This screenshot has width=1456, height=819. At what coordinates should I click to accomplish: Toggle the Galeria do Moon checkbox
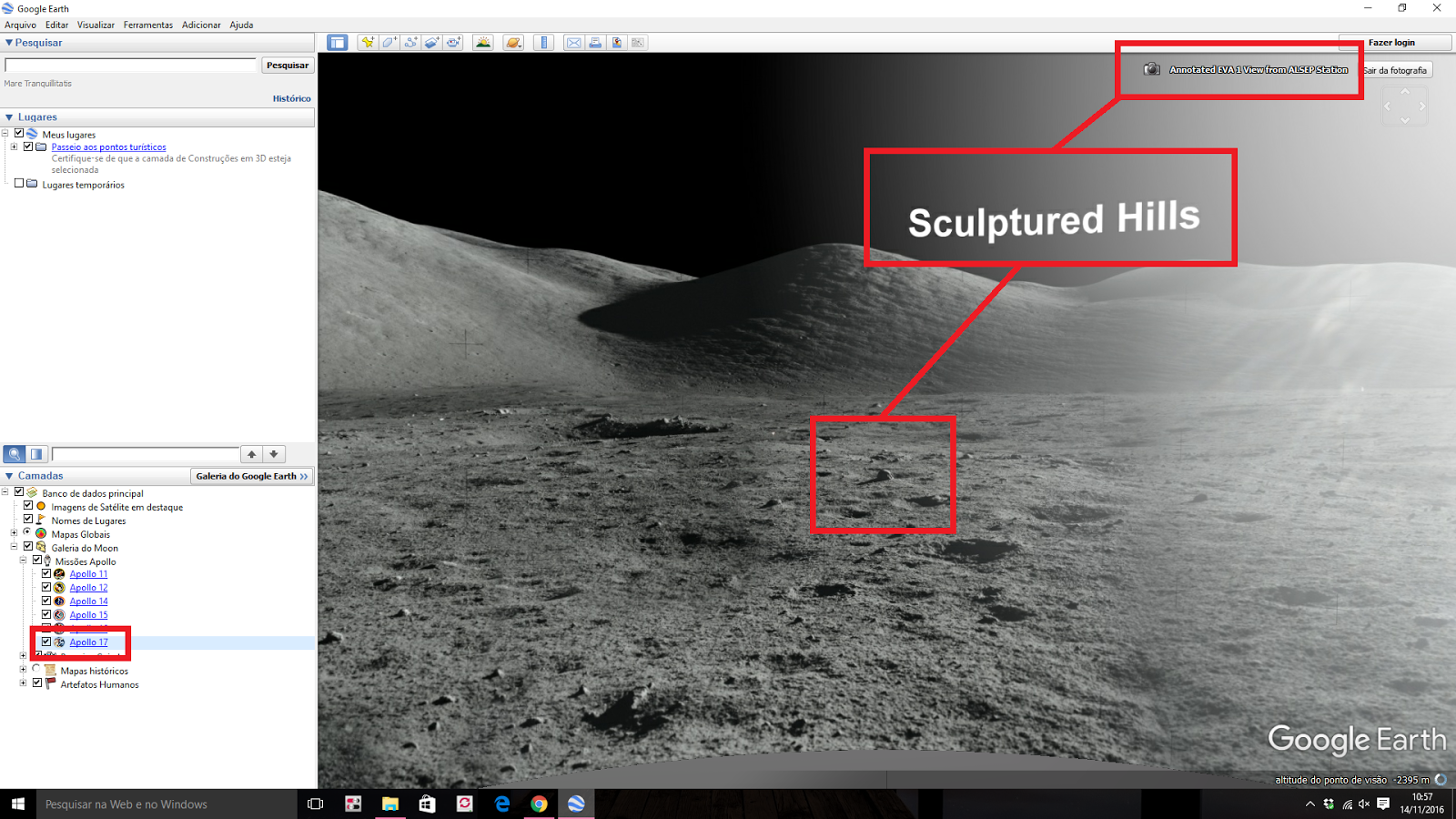click(28, 547)
